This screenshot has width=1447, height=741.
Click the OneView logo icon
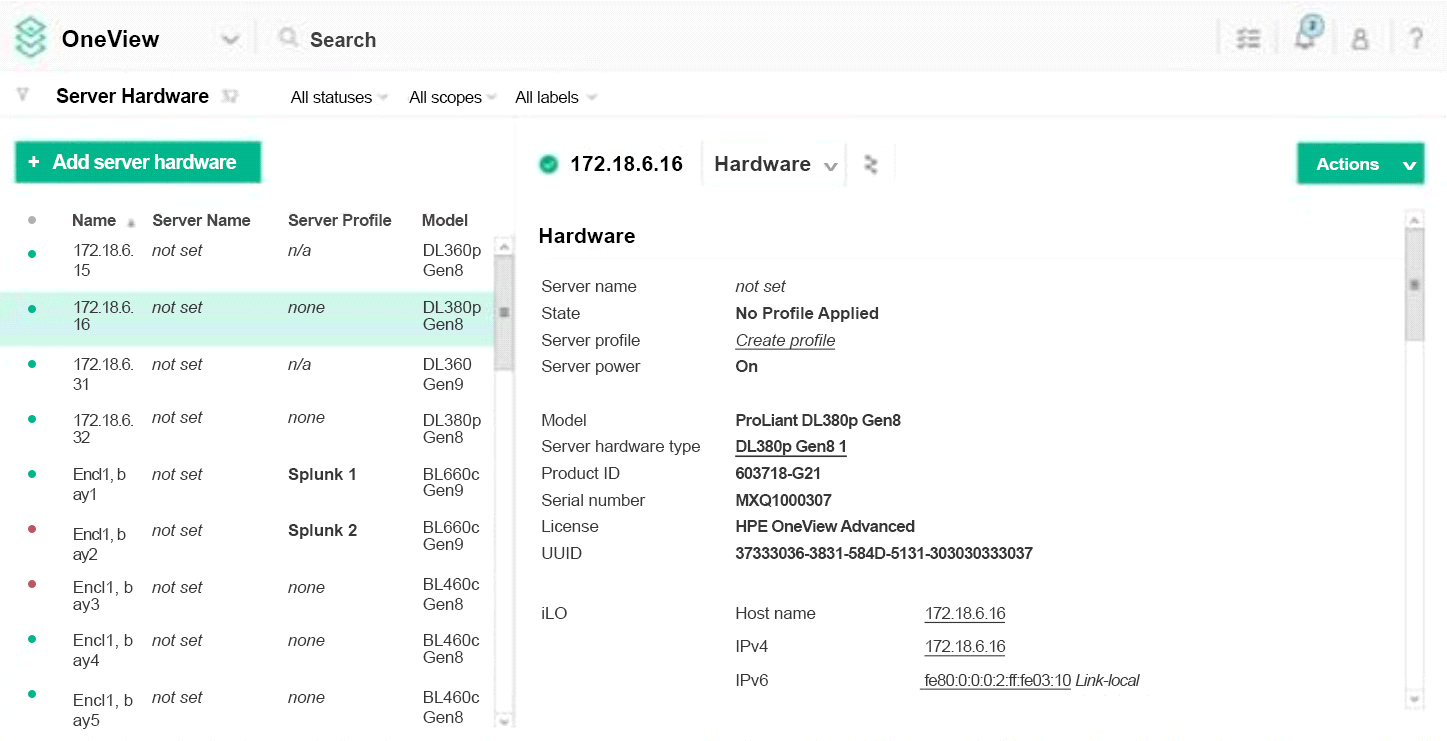[x=31, y=39]
